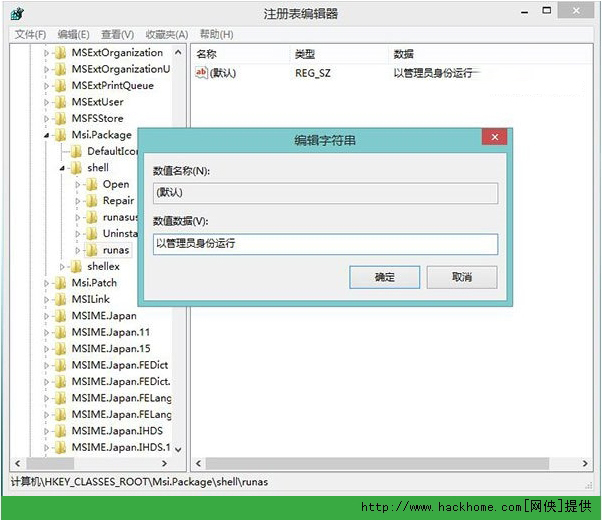This screenshot has height=521, width=602.
Task: Select the Msi.Package folder icon
Action: [x=60, y=135]
